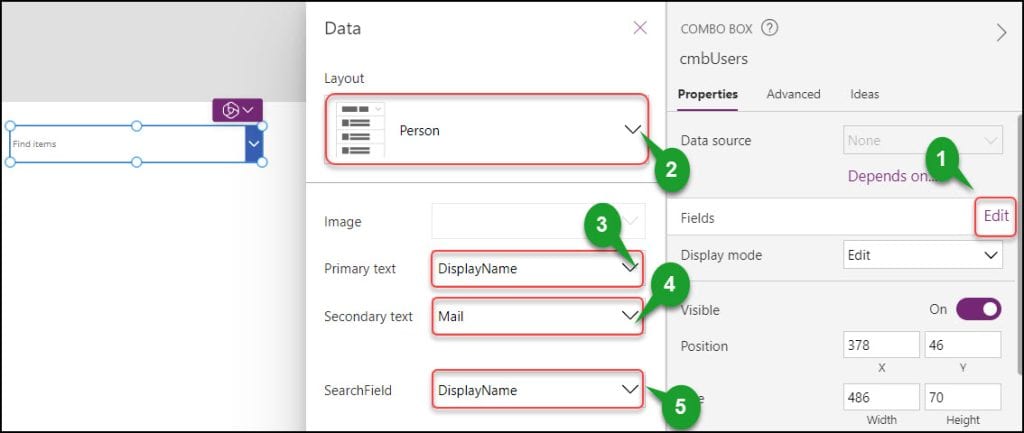Switch to the Properties tab
1024x433 pixels.
(x=708, y=94)
